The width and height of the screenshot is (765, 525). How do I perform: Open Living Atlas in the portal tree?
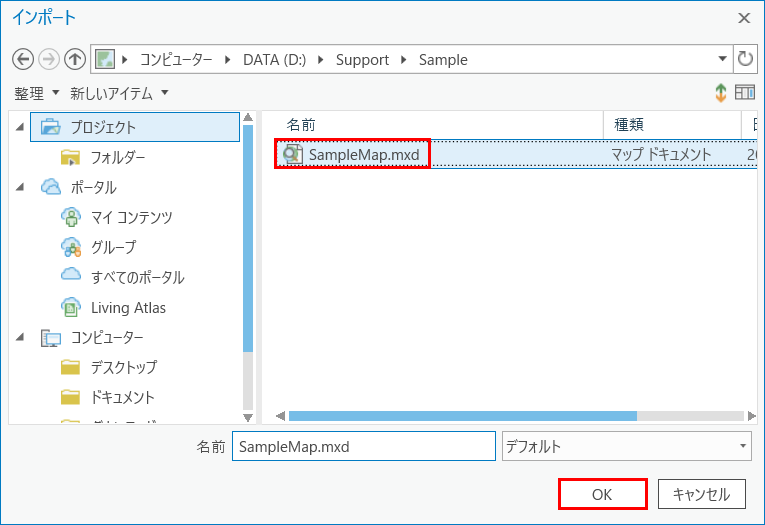click(128, 307)
